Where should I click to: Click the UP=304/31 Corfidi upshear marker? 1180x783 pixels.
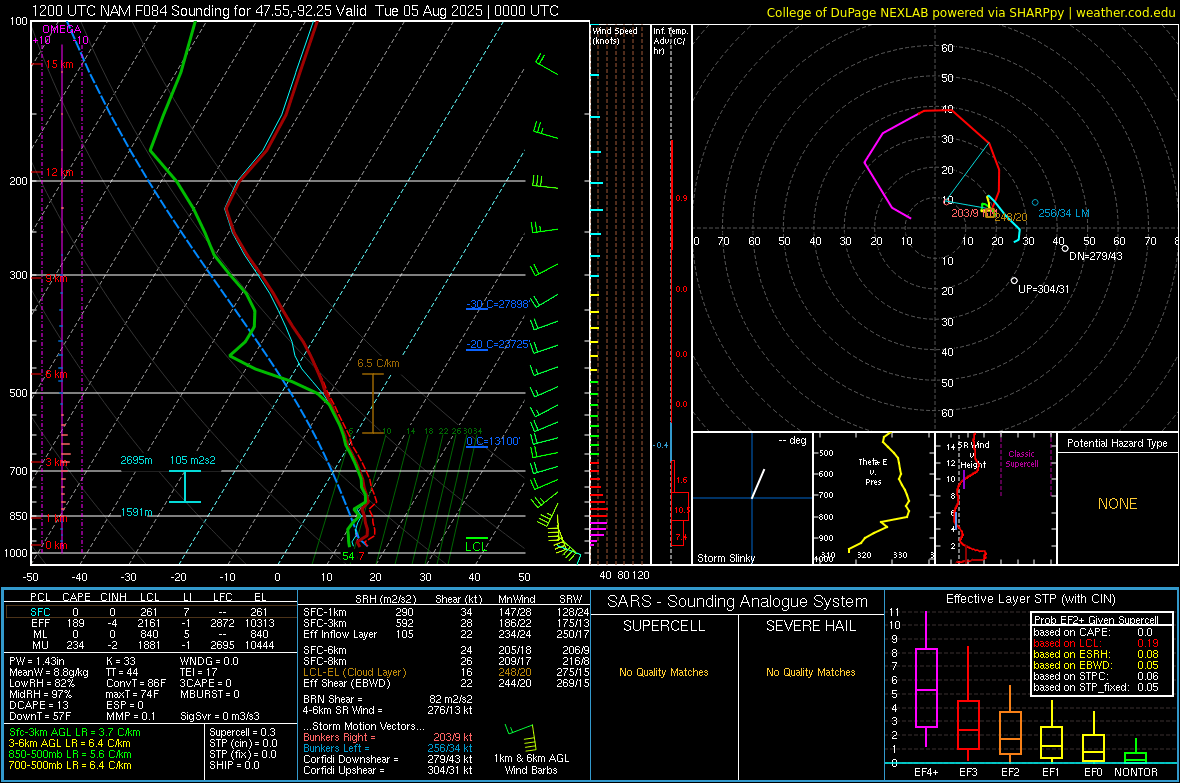pos(1044,289)
